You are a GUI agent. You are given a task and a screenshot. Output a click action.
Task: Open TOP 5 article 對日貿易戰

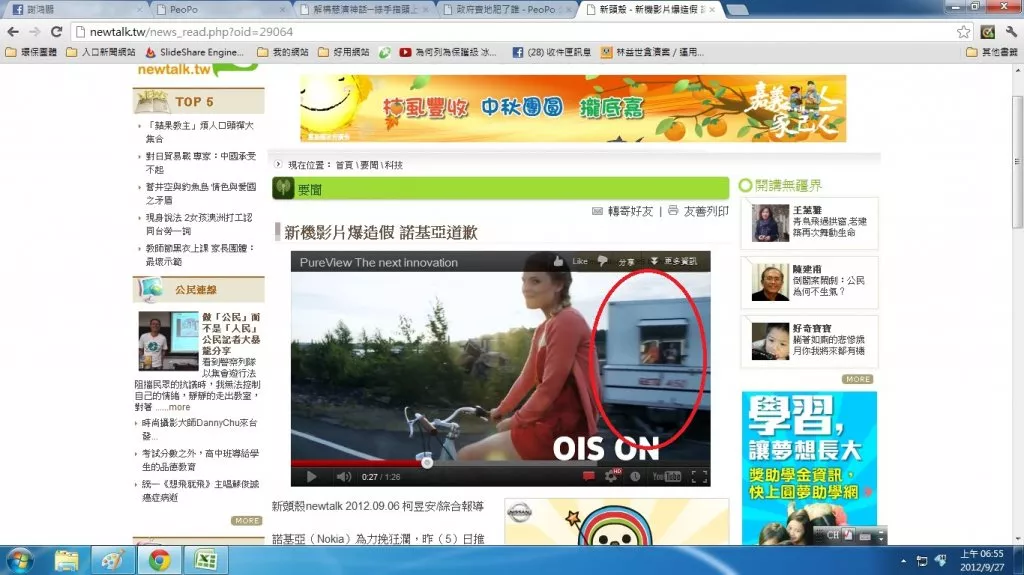click(199, 163)
